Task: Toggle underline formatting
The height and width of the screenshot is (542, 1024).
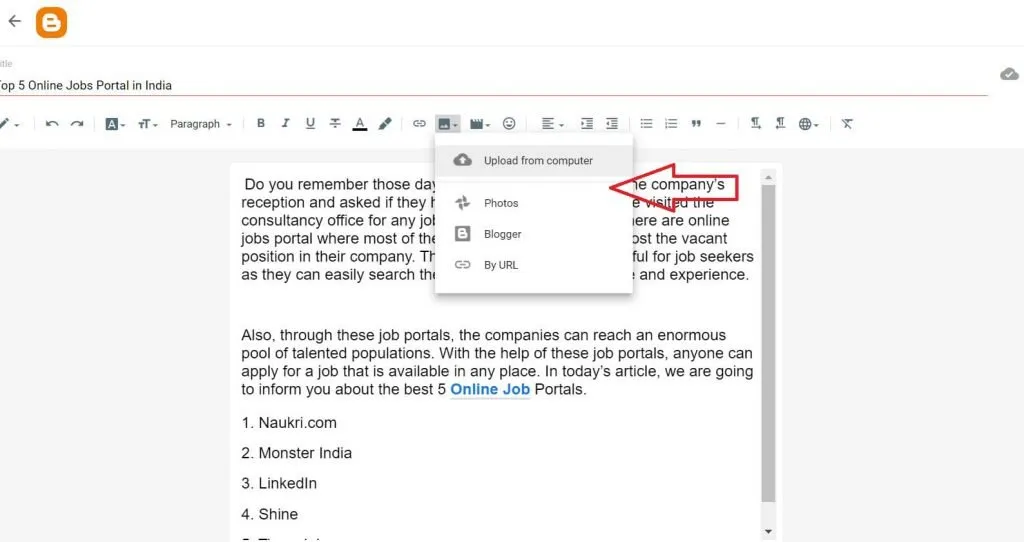Action: click(310, 123)
